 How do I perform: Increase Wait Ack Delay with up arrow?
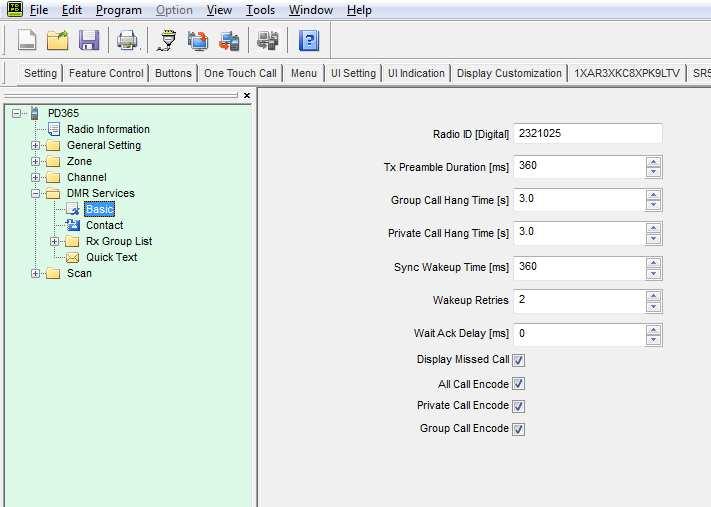pos(653,330)
